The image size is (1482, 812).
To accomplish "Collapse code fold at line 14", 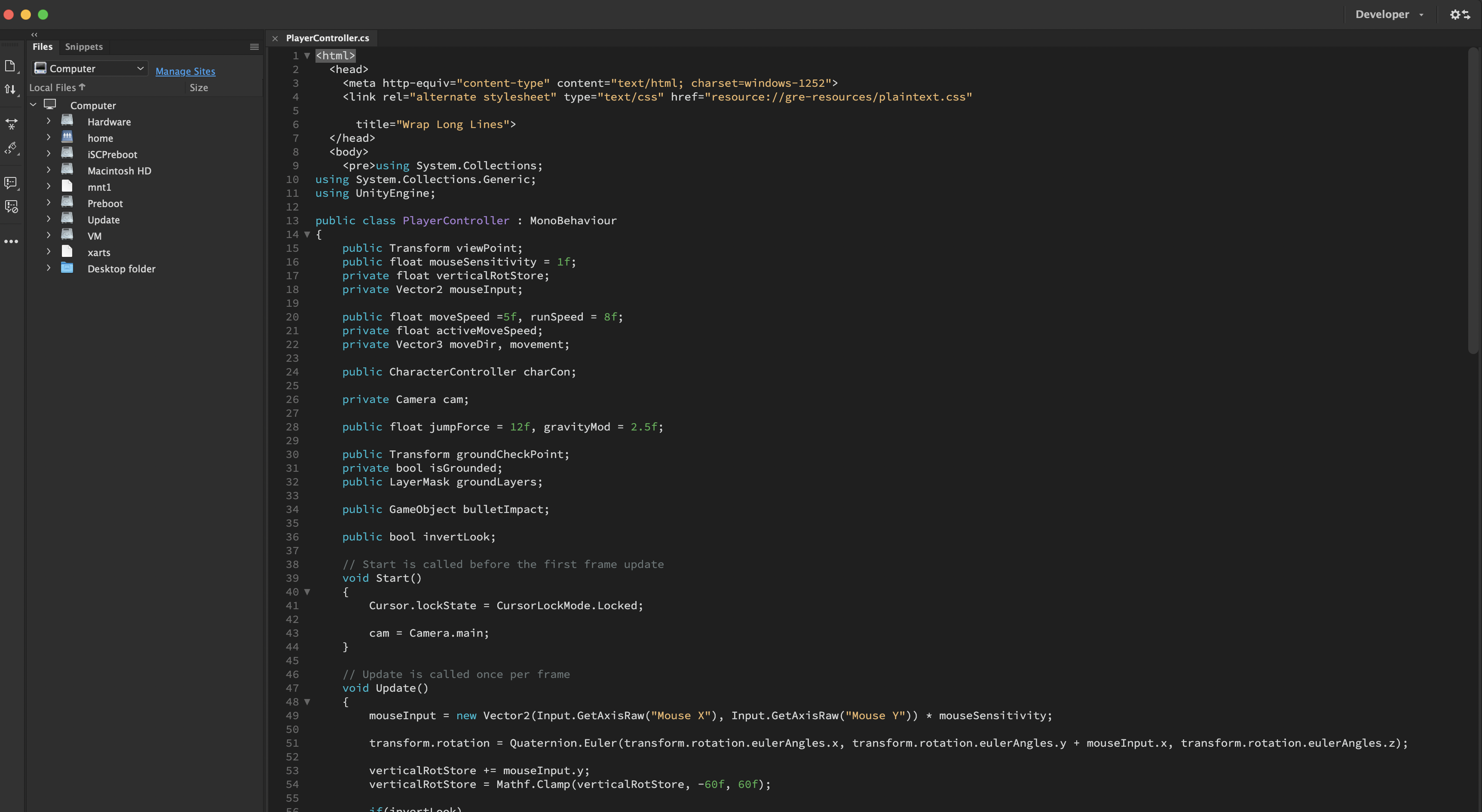I will (x=307, y=235).
